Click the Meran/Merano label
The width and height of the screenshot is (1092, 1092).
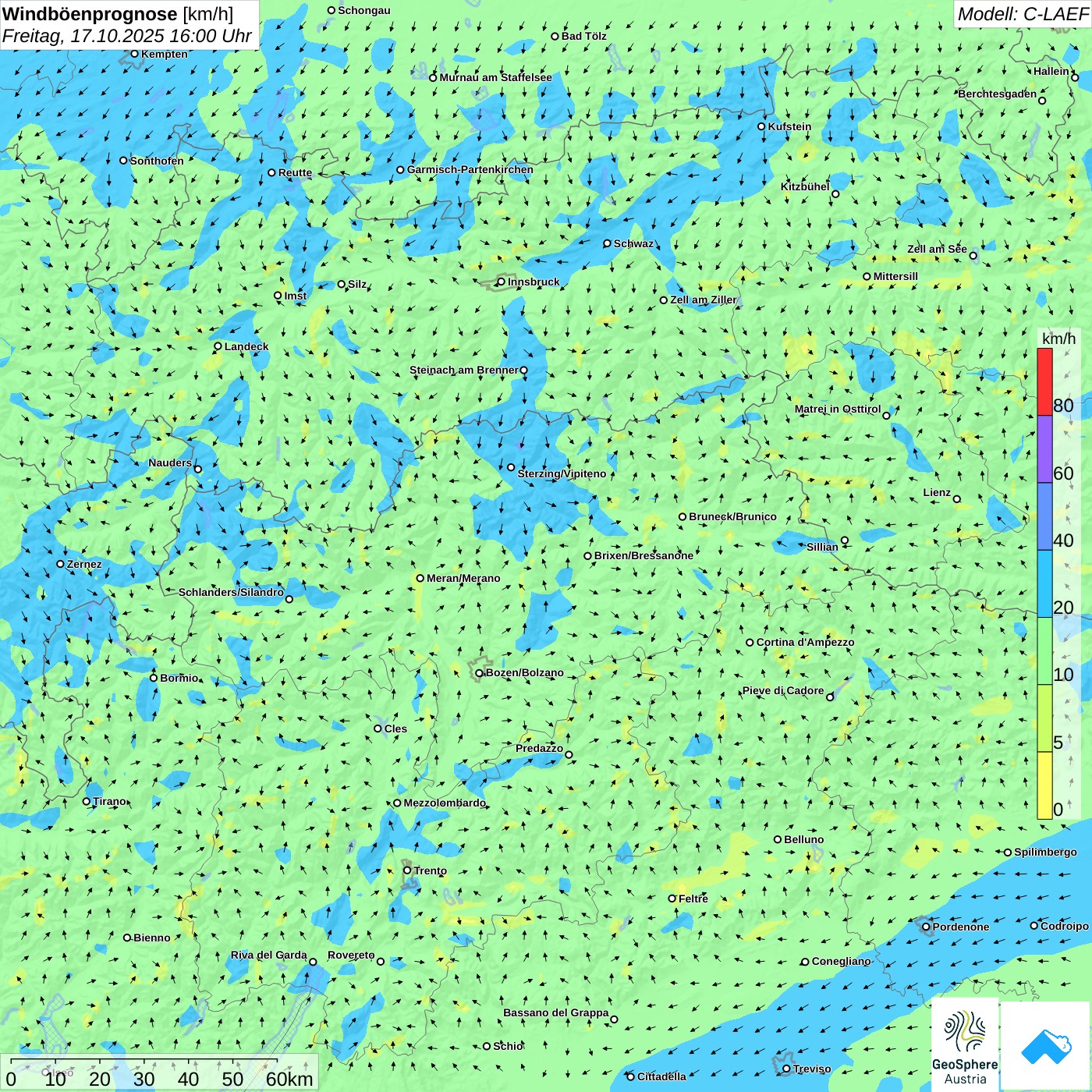[463, 578]
